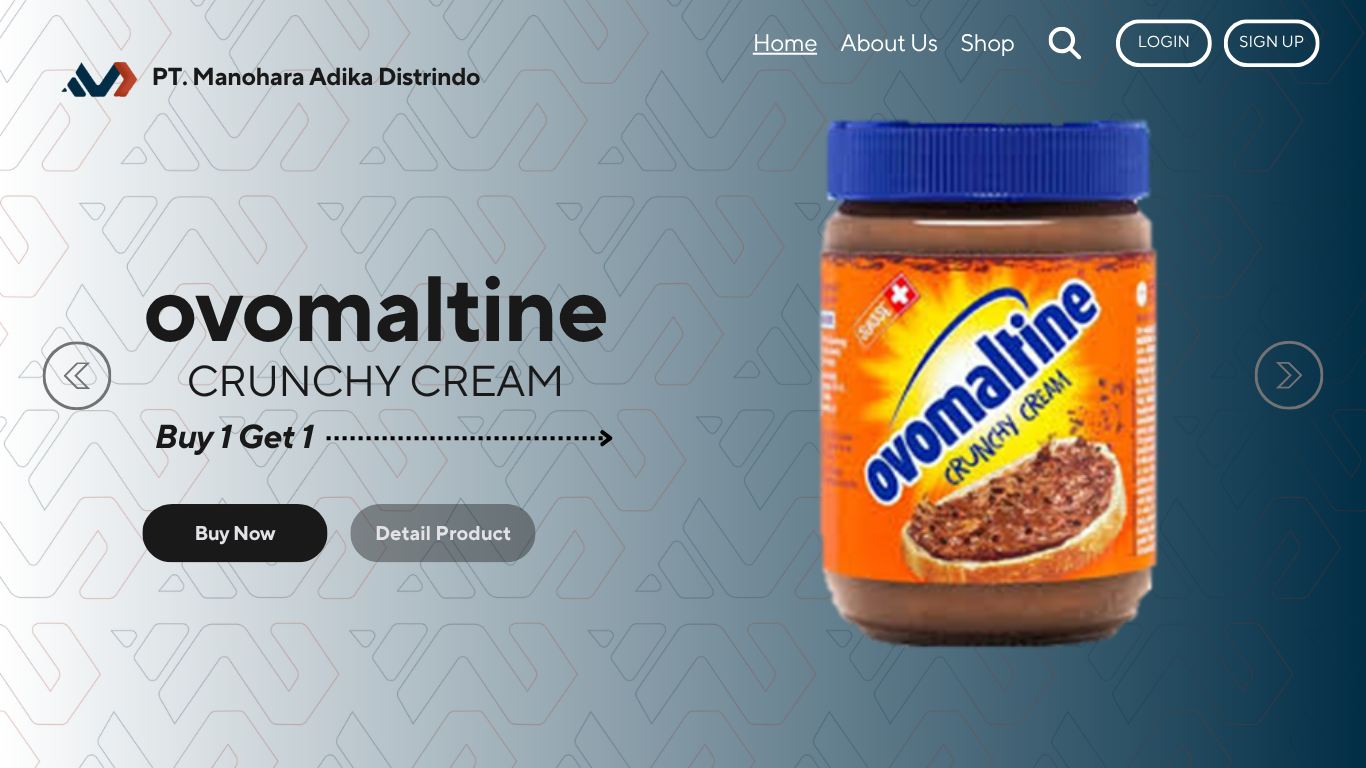Navigate to the Shop page
1366x768 pixels.
(x=987, y=43)
